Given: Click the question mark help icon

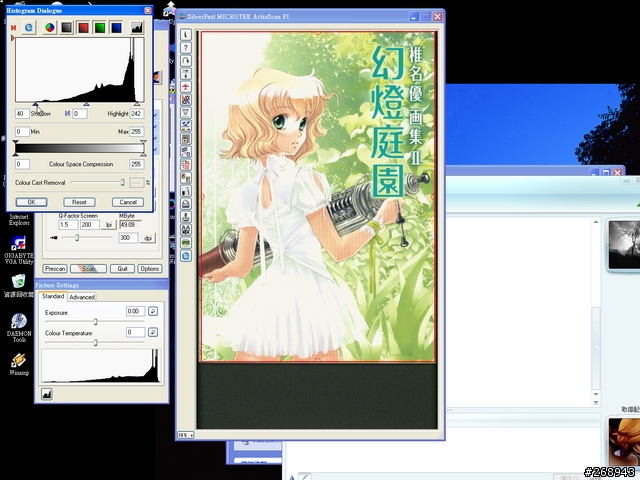Looking at the screenshot, I should click(186, 48).
